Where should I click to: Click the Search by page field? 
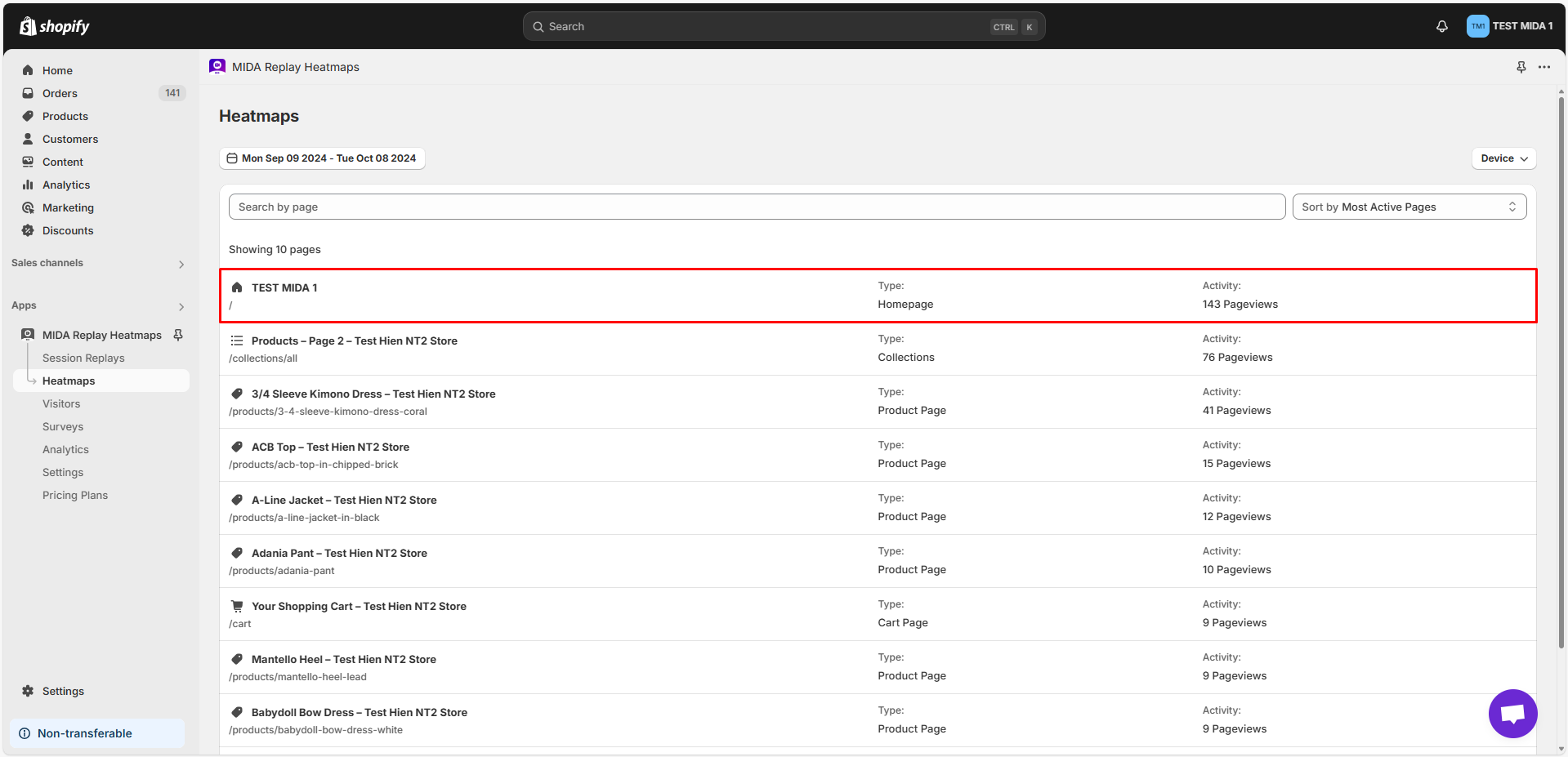(x=756, y=207)
